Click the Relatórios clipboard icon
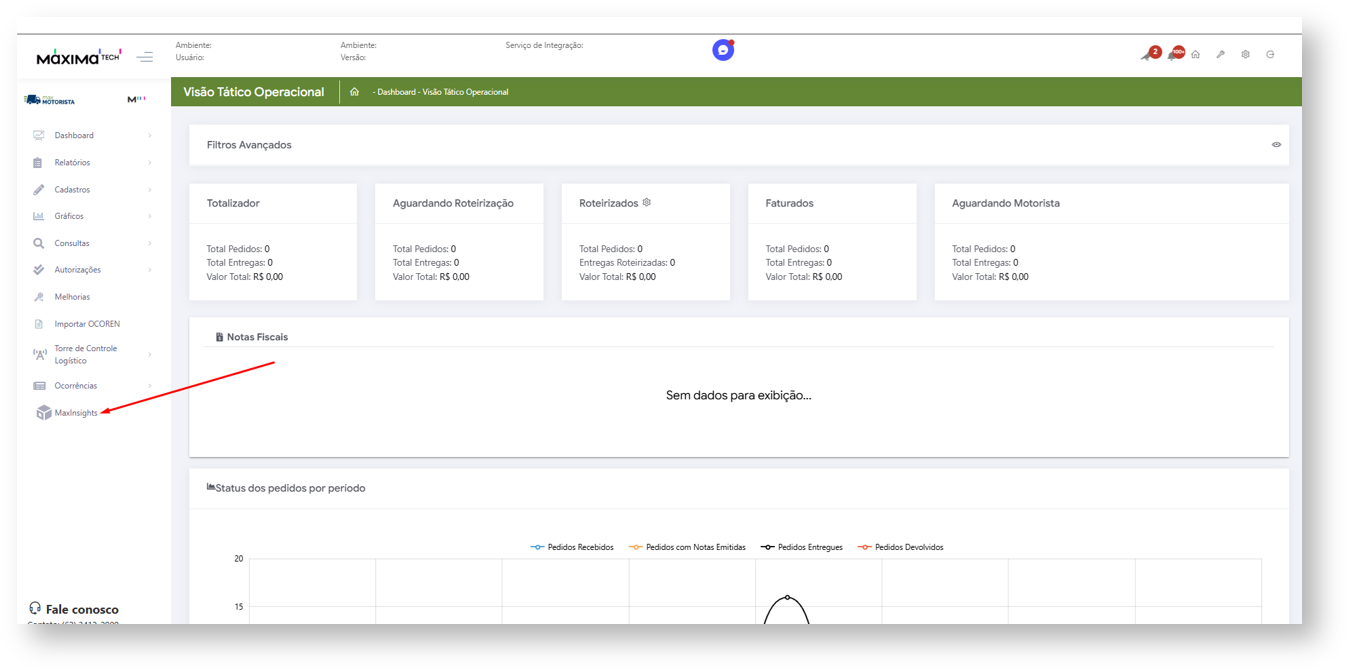 39,162
